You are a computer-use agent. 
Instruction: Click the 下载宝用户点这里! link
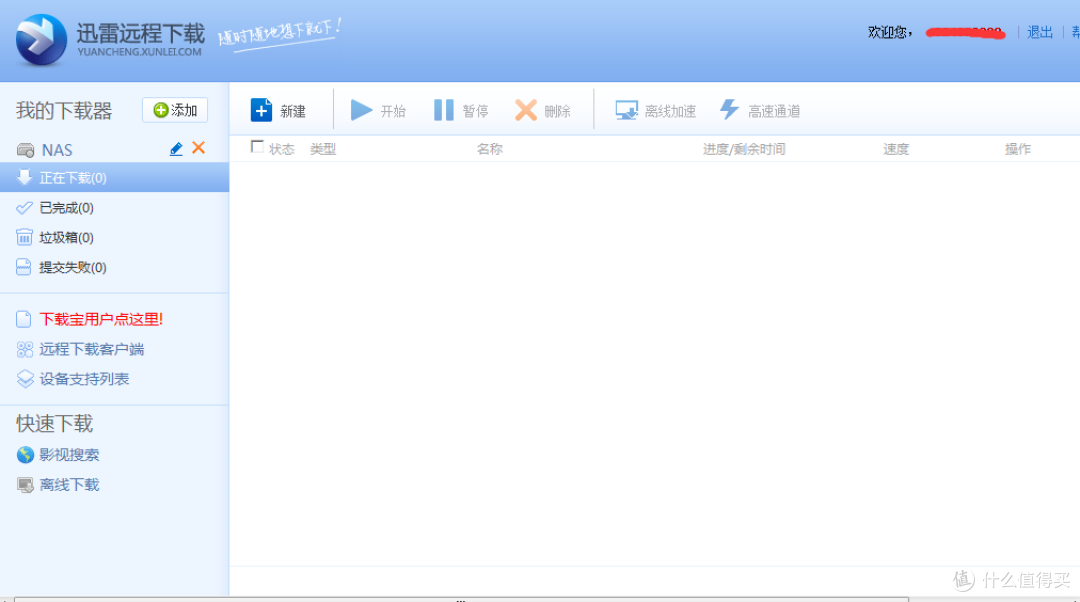click(101, 319)
